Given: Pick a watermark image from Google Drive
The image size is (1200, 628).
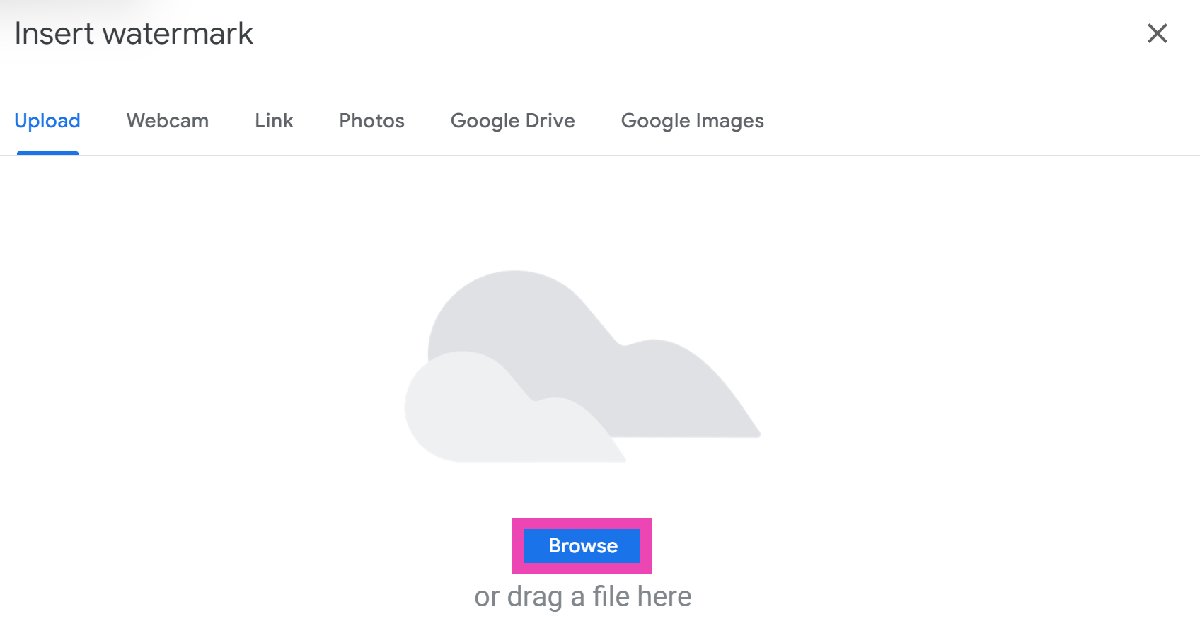Looking at the screenshot, I should coord(512,121).
